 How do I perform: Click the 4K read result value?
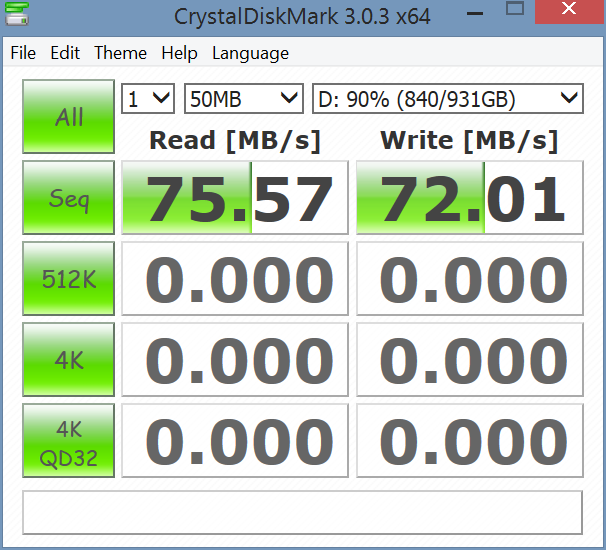point(235,359)
